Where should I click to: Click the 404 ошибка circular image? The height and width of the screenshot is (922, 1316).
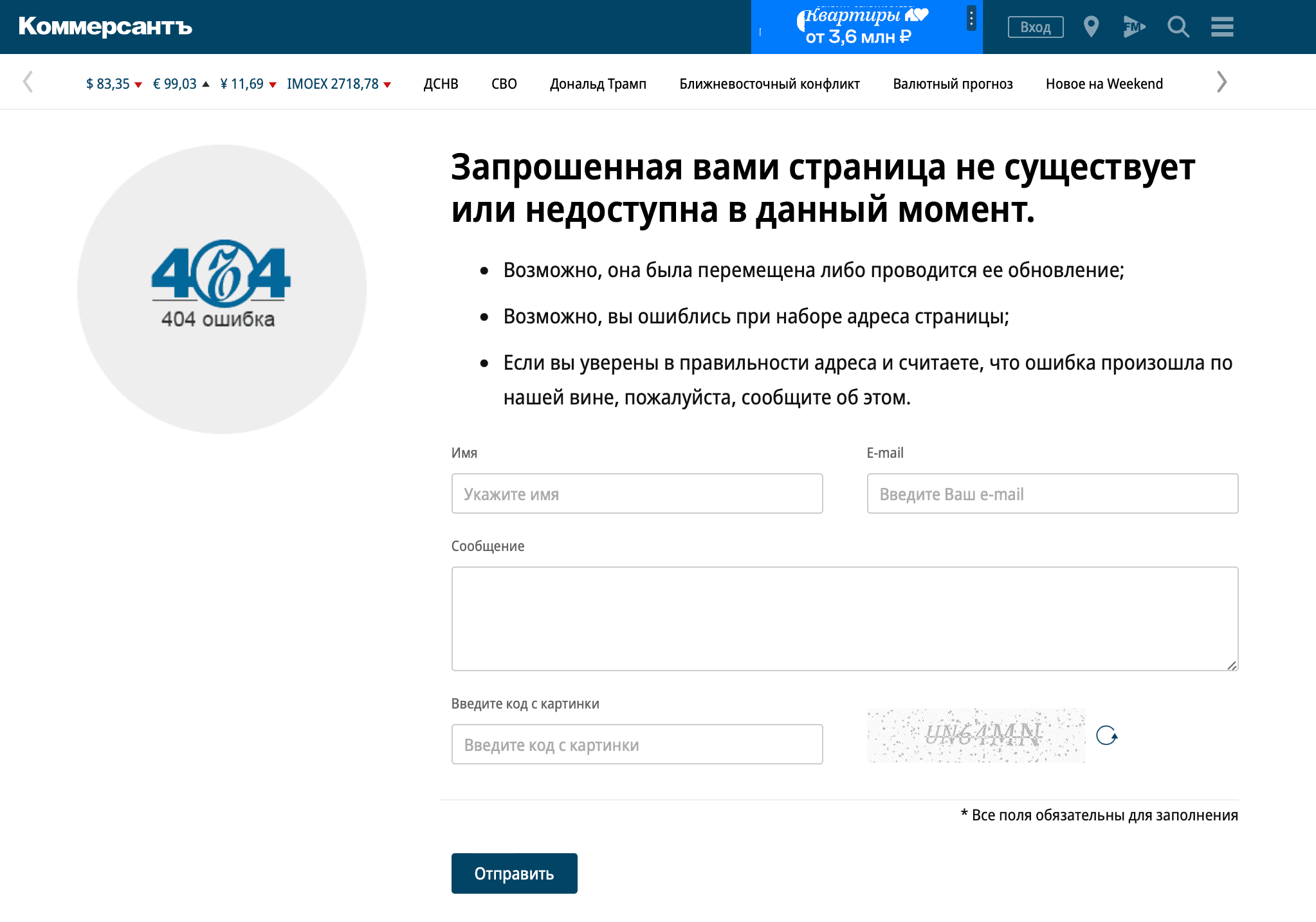(x=221, y=289)
